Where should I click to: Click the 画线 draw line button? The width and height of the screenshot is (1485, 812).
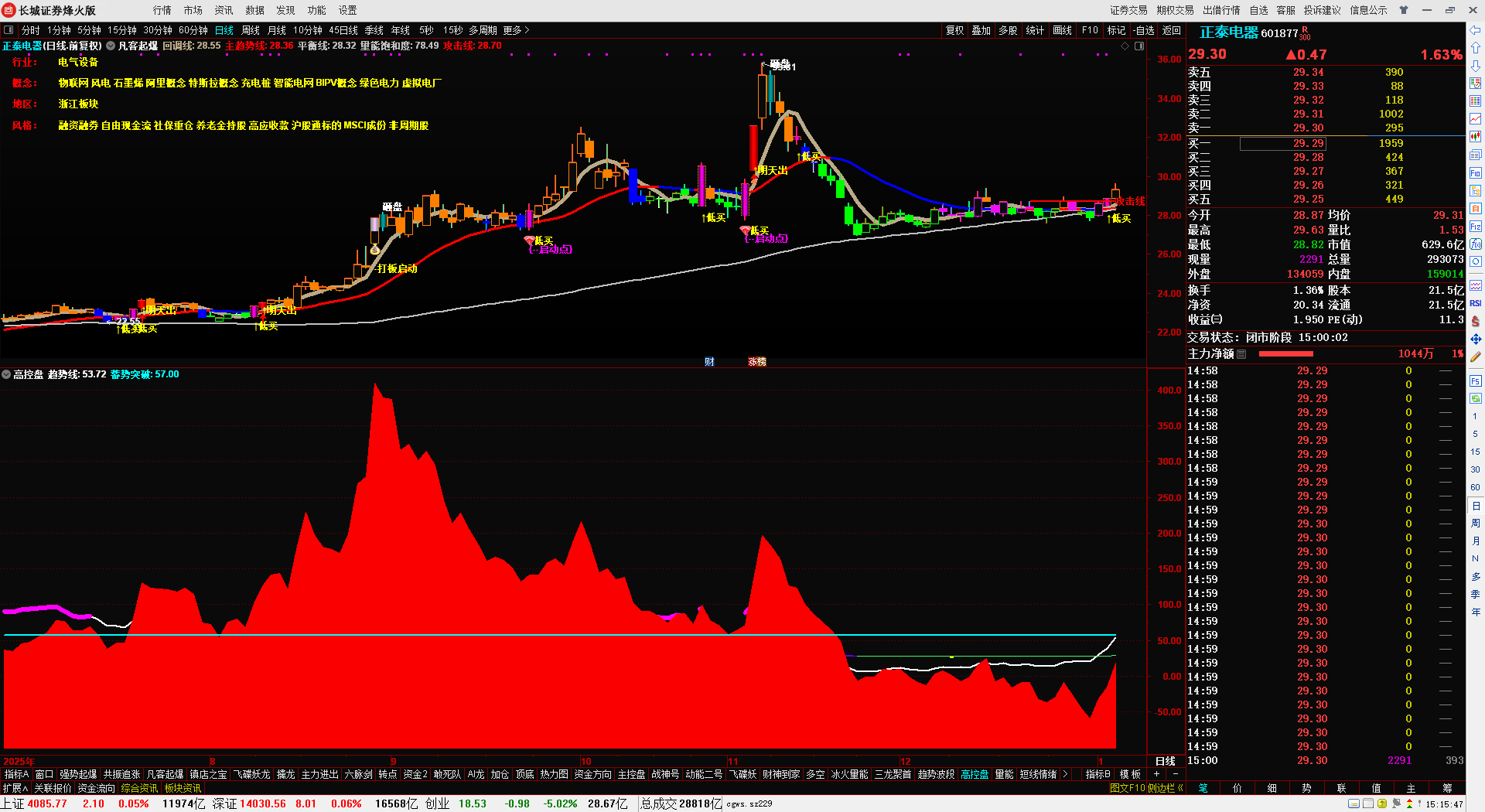click(x=1063, y=30)
